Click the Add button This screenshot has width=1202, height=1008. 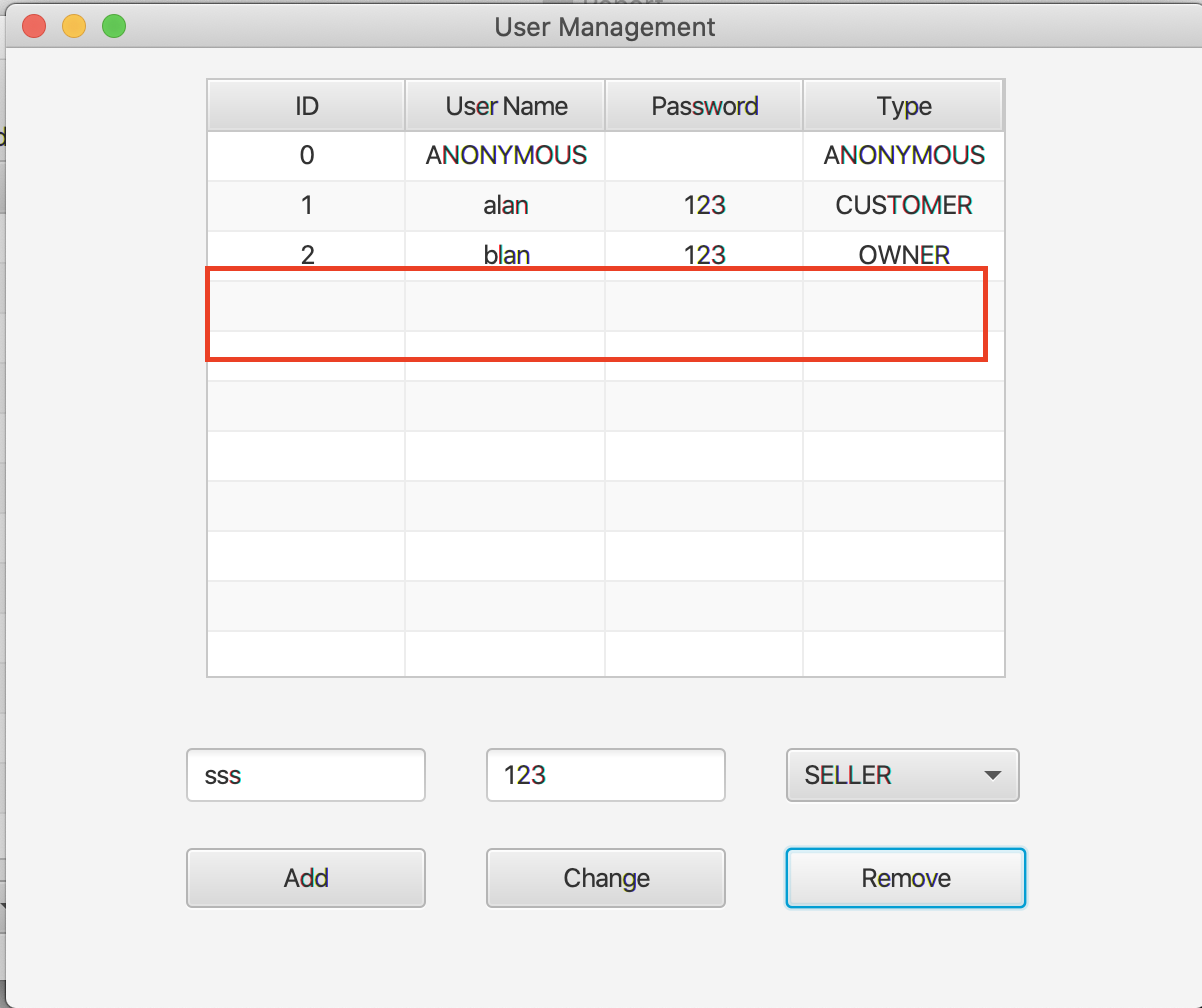(305, 878)
